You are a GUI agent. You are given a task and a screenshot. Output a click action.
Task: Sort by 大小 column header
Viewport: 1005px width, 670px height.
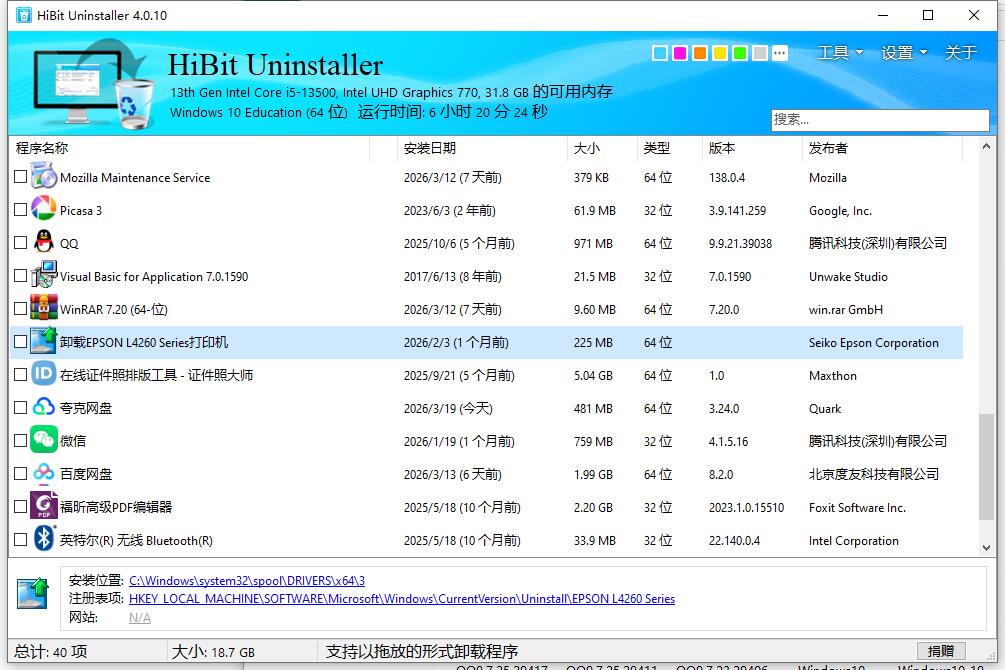602,148
